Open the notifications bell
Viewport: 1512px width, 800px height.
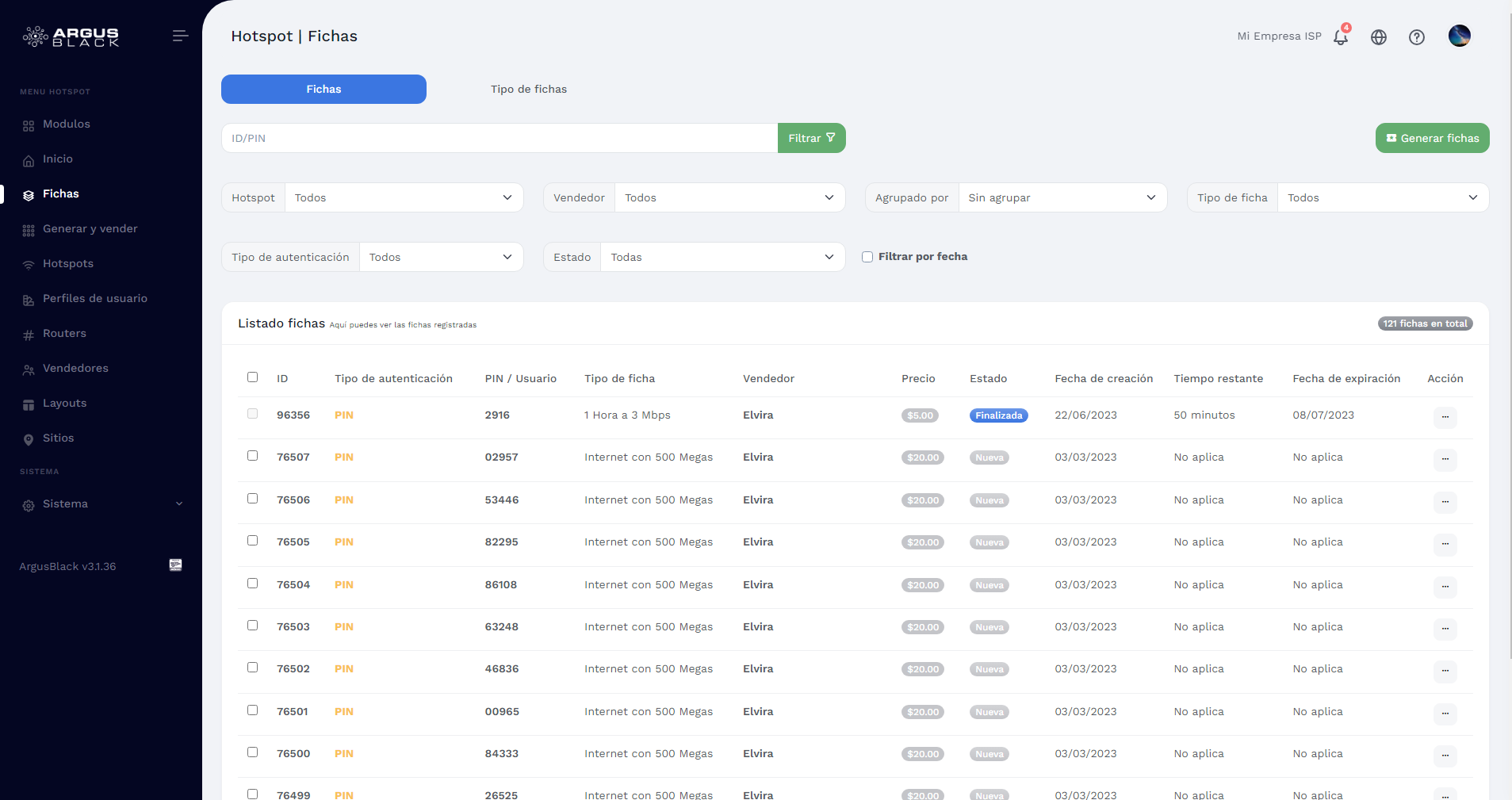(x=1341, y=36)
